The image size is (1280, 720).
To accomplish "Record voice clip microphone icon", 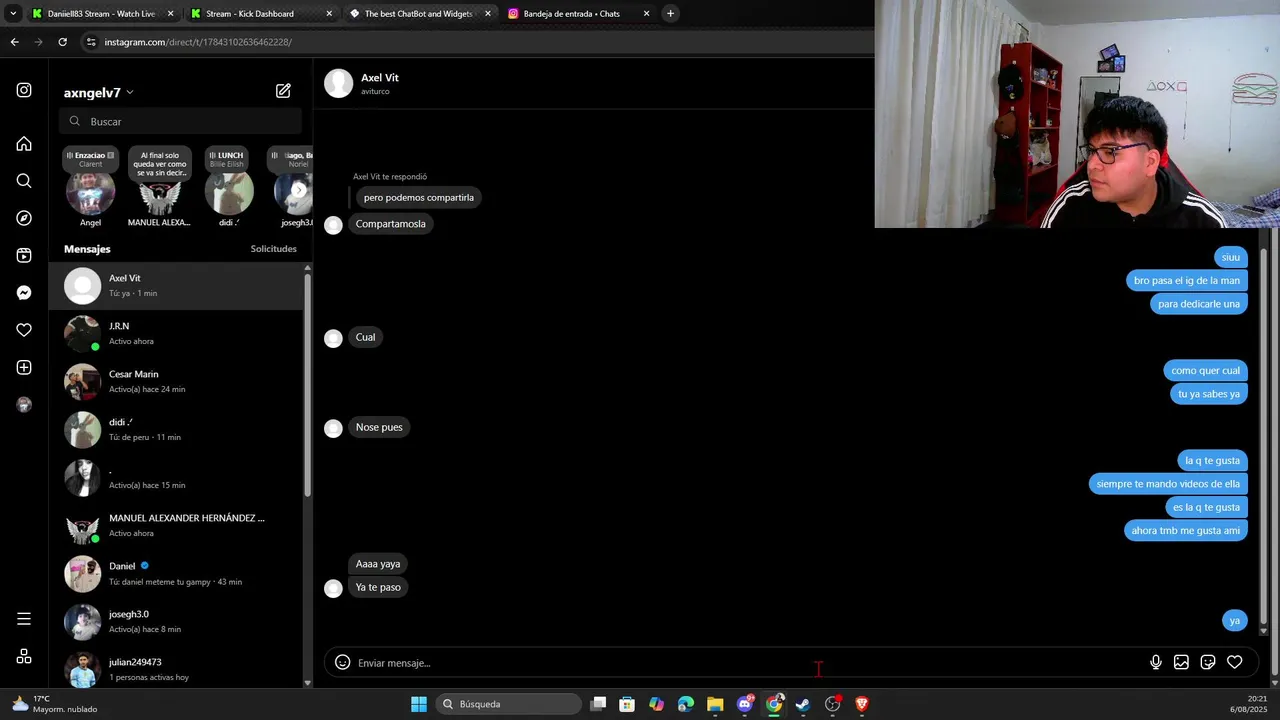I will (x=1156, y=662).
